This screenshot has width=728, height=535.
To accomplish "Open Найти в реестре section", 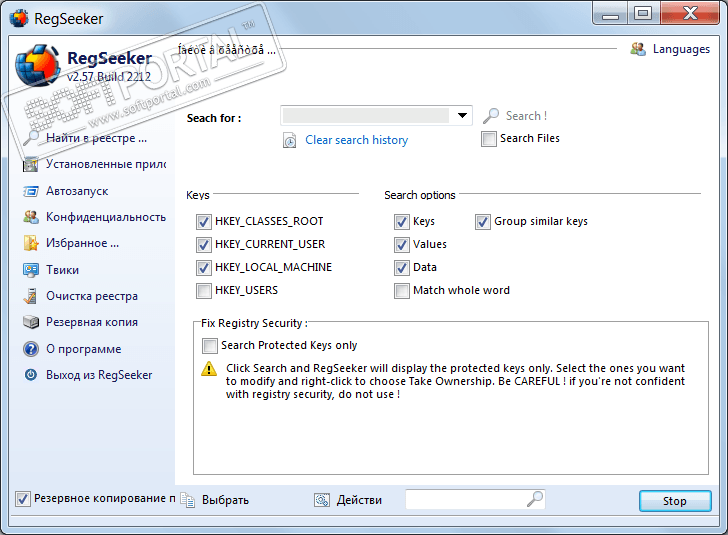I will [96, 138].
